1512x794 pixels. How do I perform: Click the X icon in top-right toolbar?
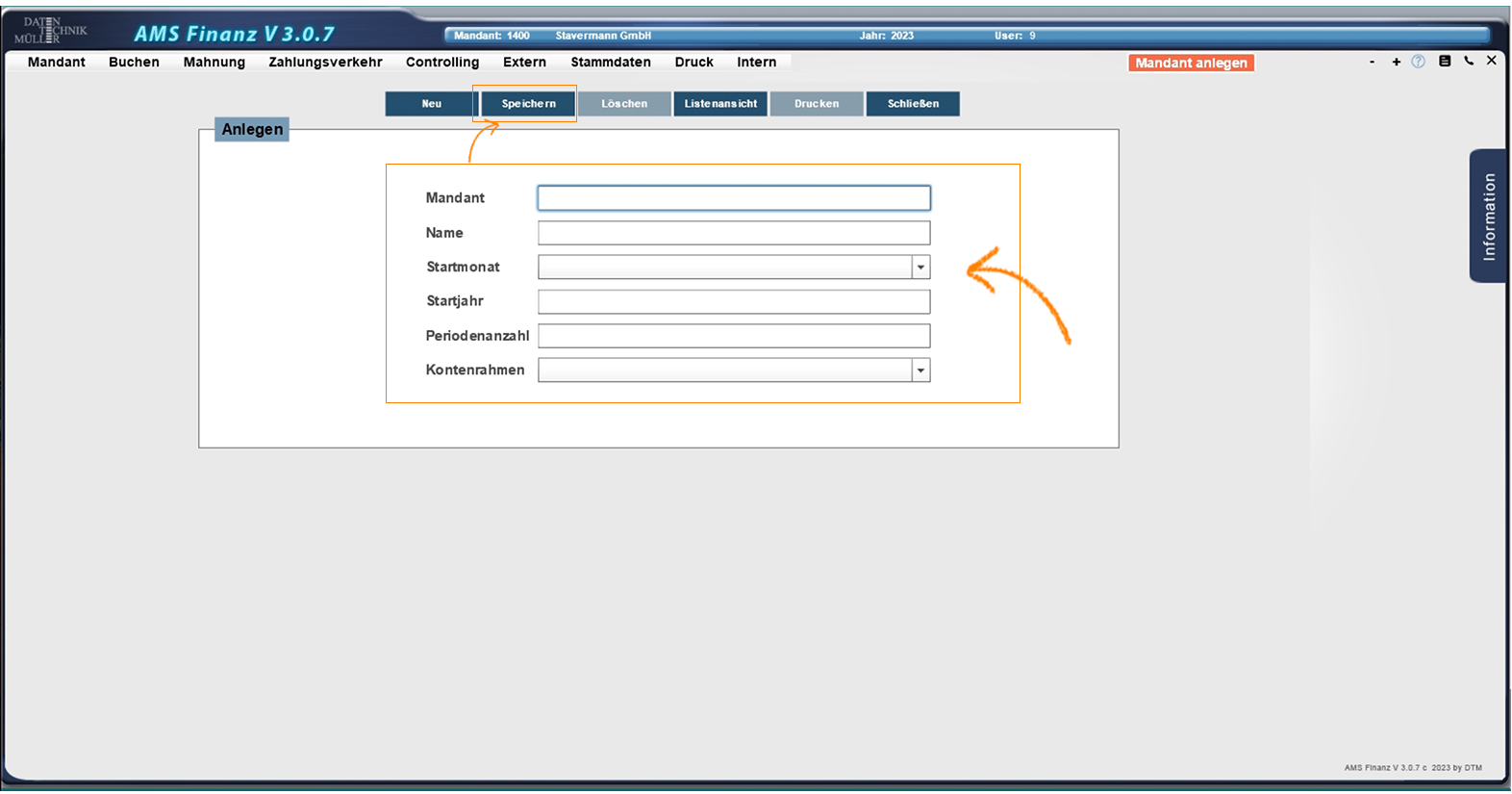[1492, 61]
